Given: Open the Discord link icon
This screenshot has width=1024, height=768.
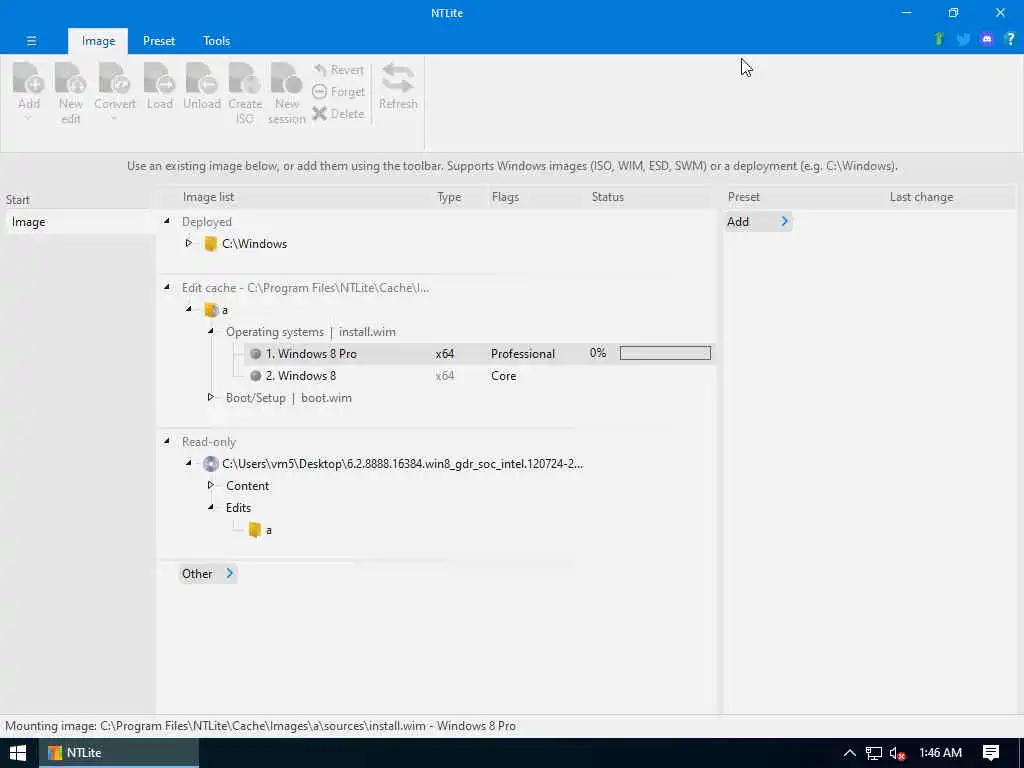Looking at the screenshot, I should point(986,39).
